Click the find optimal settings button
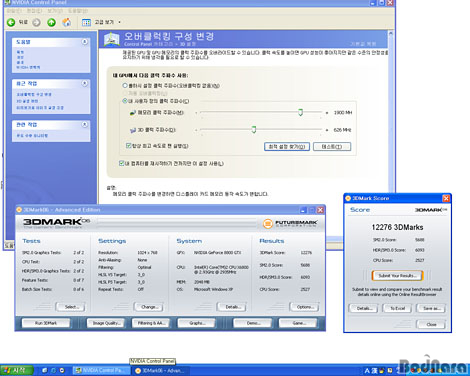This screenshot has height=376, width=470. click(287, 147)
